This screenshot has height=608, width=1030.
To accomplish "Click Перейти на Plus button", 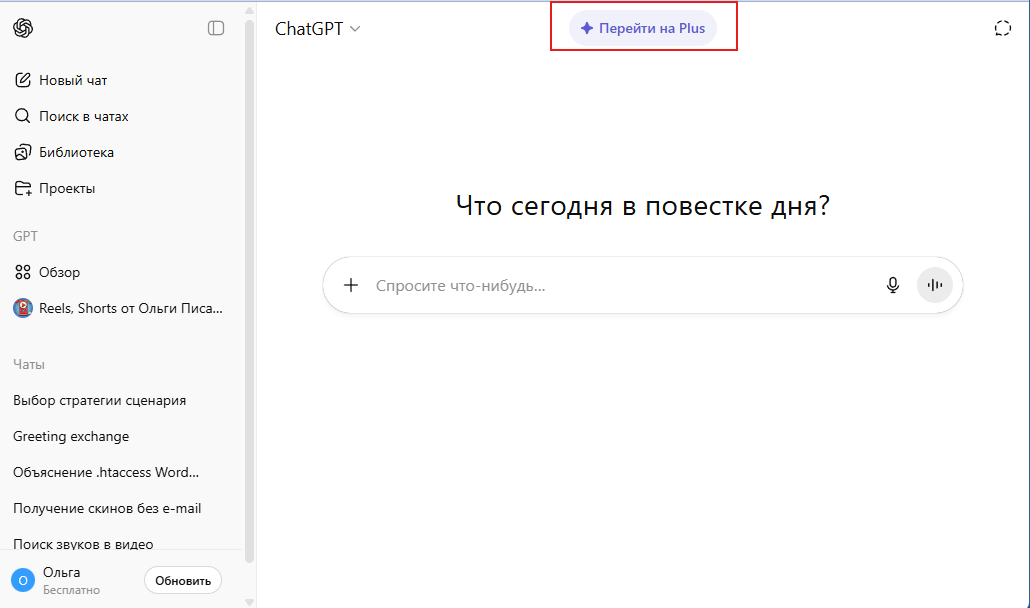I will [642, 28].
